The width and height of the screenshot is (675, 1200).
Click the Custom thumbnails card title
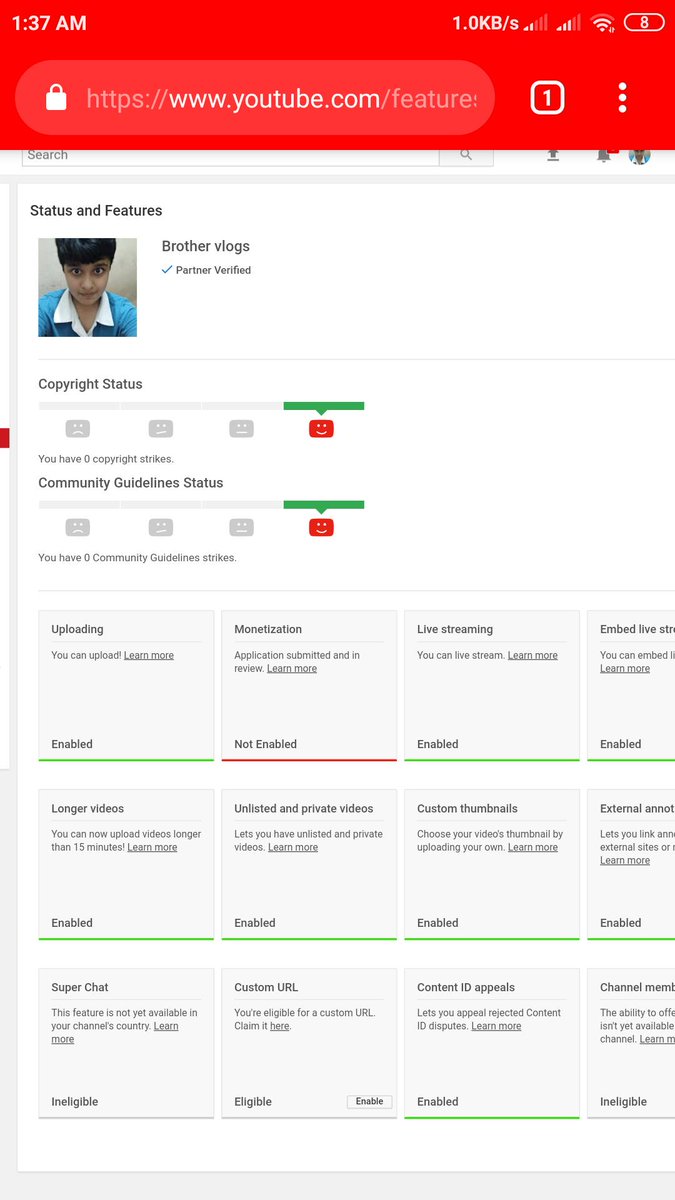click(467, 808)
